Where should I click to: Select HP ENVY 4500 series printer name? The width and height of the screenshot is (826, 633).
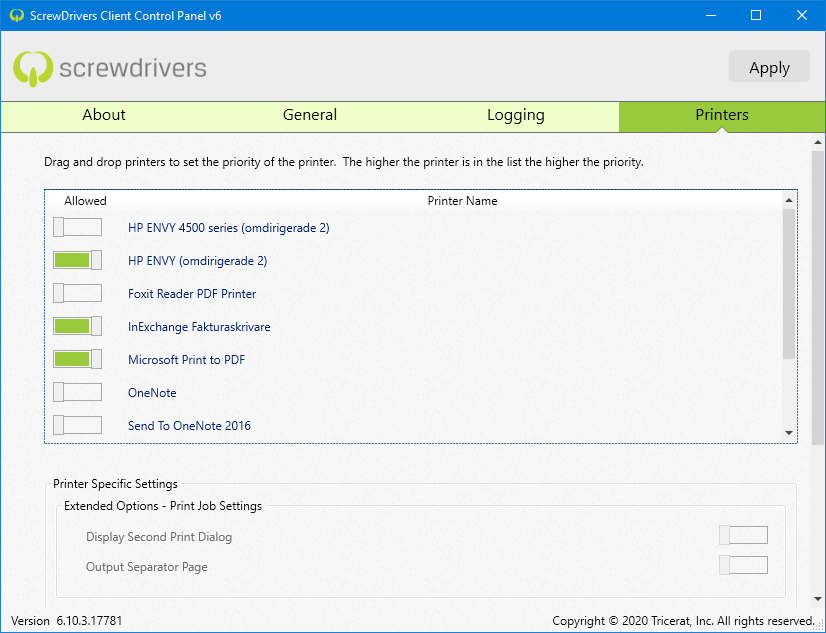tap(229, 228)
